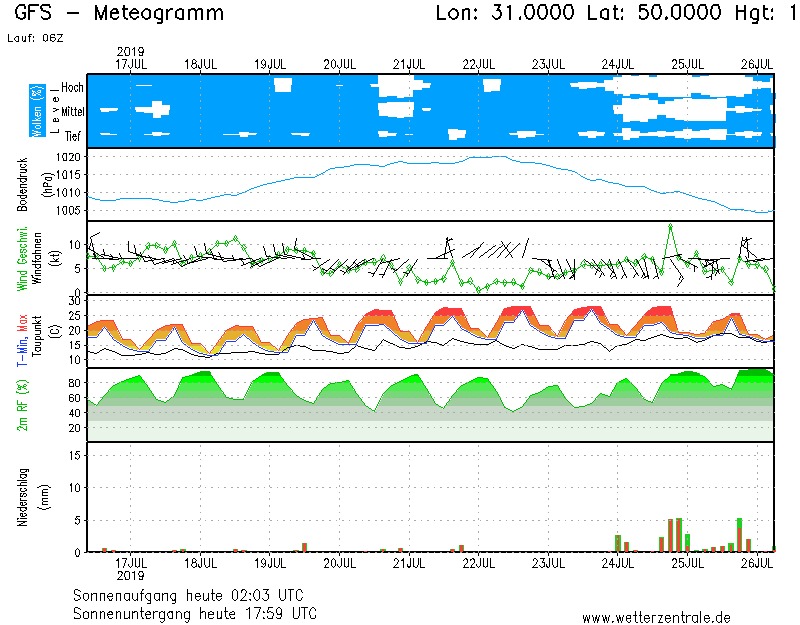Select the 18JUL marker on bottom date axis
The image size is (800, 625).
coord(201,563)
